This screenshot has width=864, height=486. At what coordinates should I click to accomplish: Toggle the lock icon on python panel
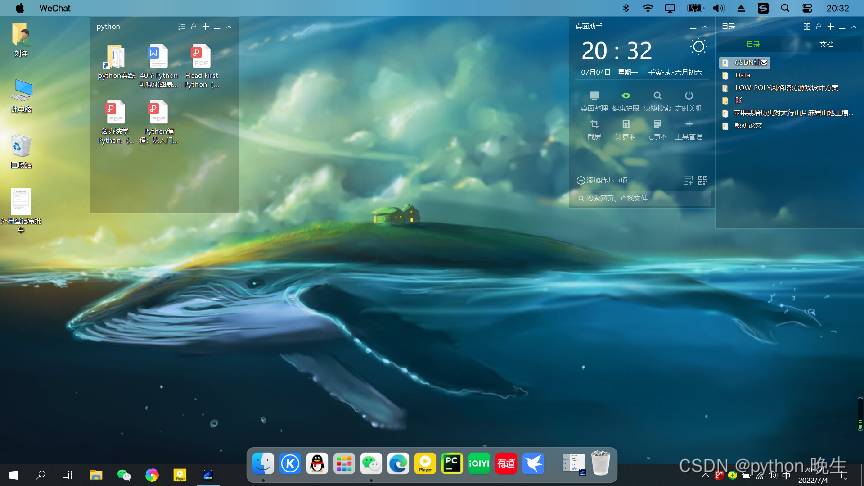[x=193, y=26]
